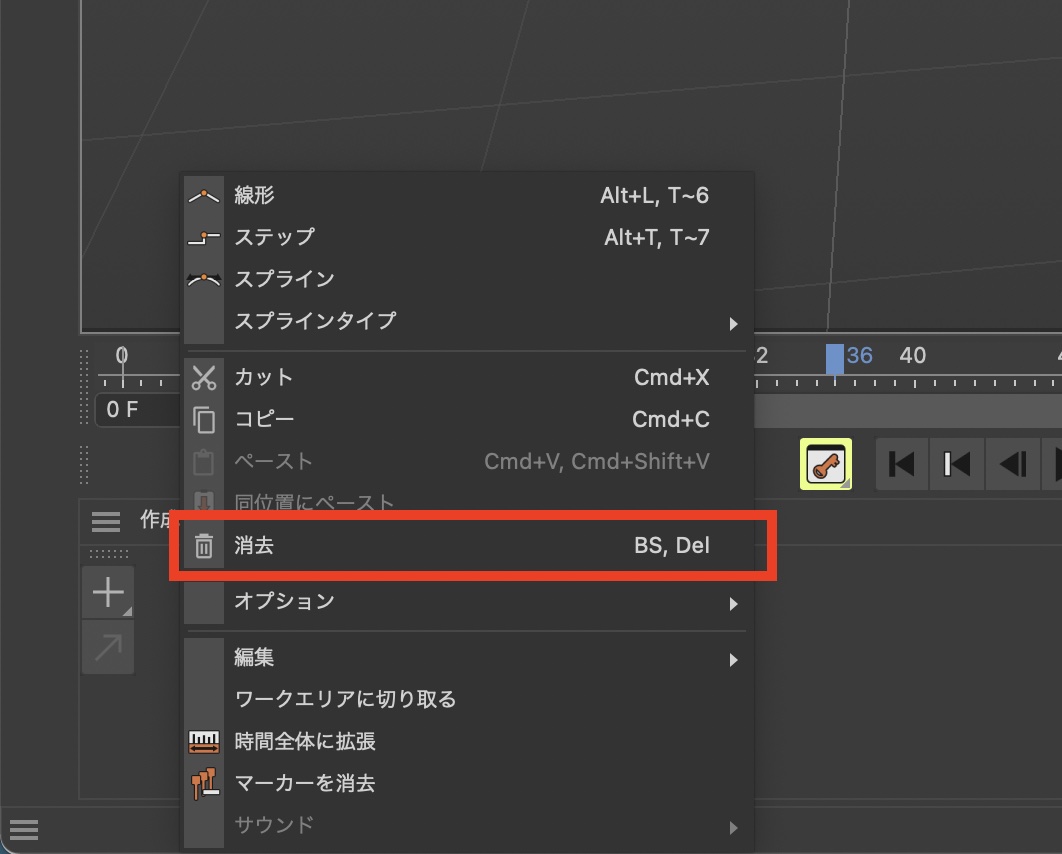Click the plus add button in panel
This screenshot has height=854, width=1062.
(x=107, y=593)
